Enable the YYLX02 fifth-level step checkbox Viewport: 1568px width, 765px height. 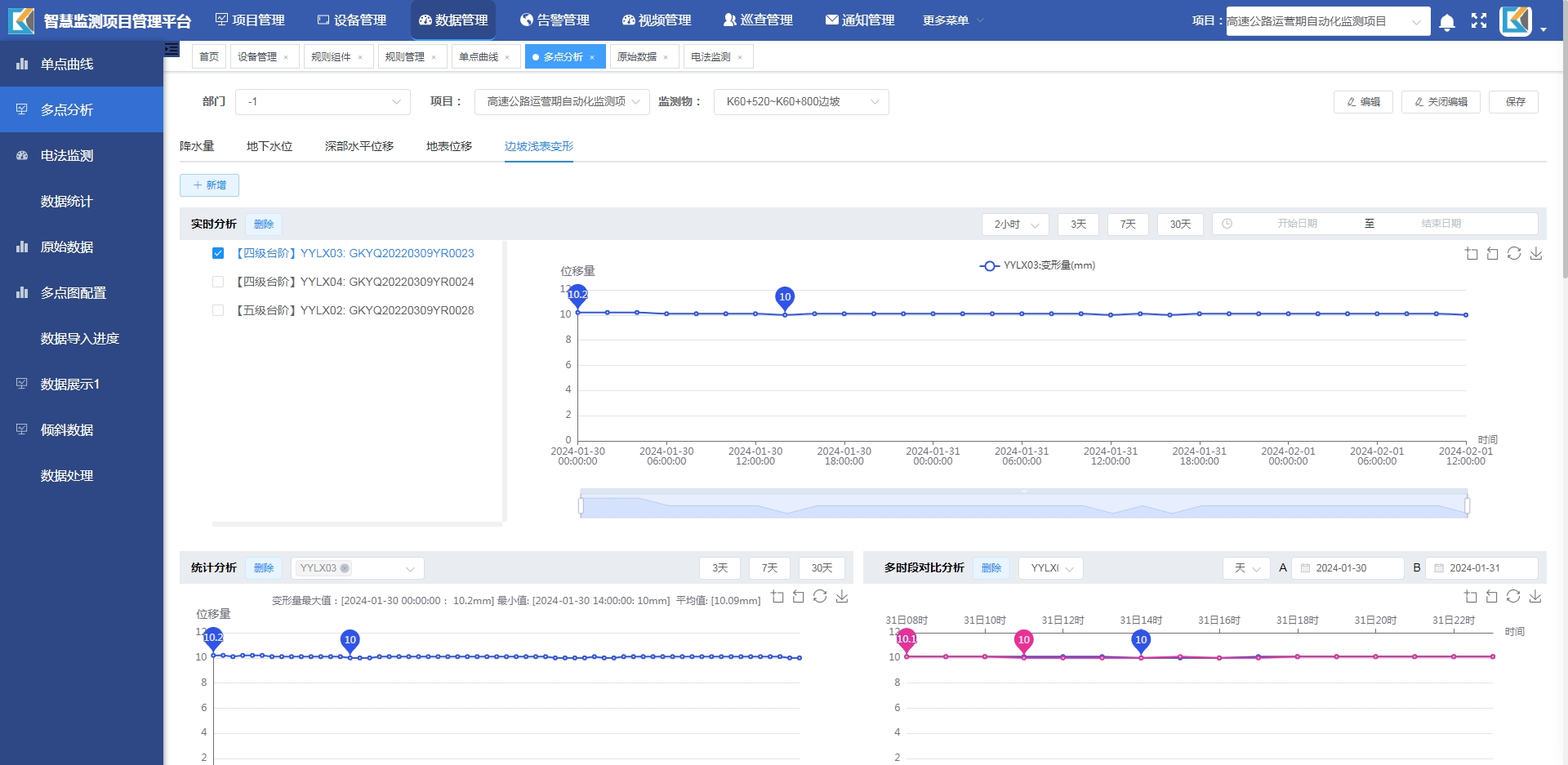pos(218,310)
